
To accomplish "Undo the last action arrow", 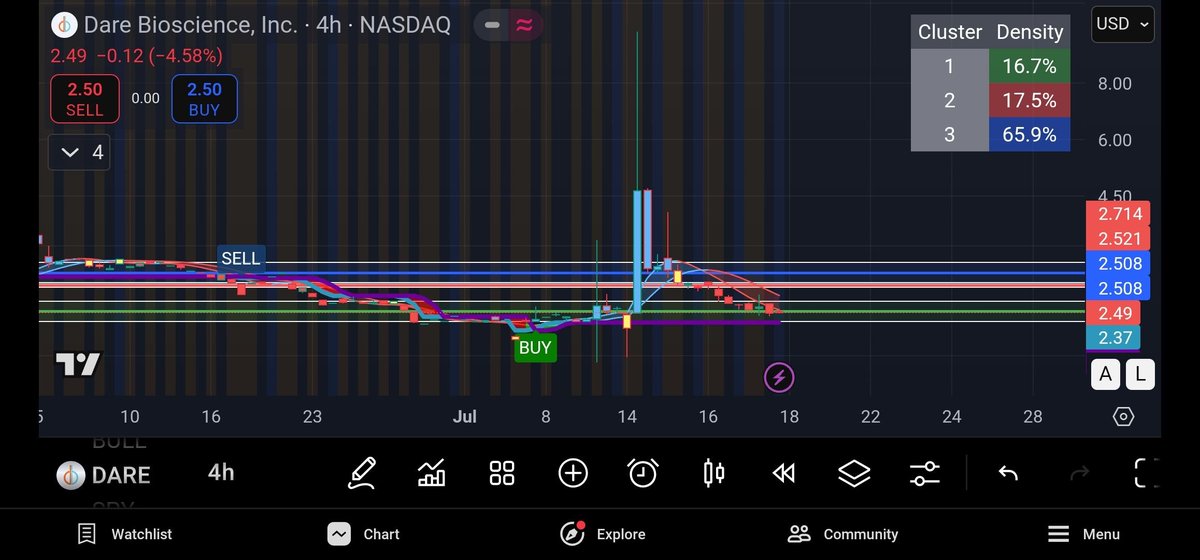I will pyautogui.click(x=1008, y=473).
